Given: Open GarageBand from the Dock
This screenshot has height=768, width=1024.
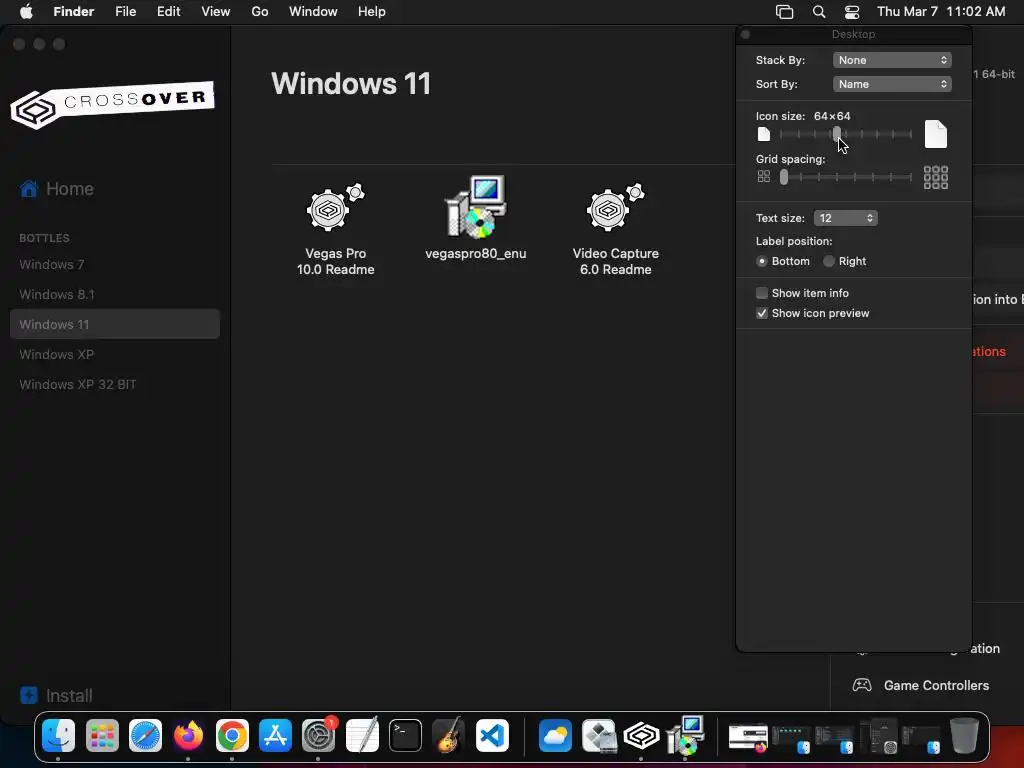Looking at the screenshot, I should point(449,736).
